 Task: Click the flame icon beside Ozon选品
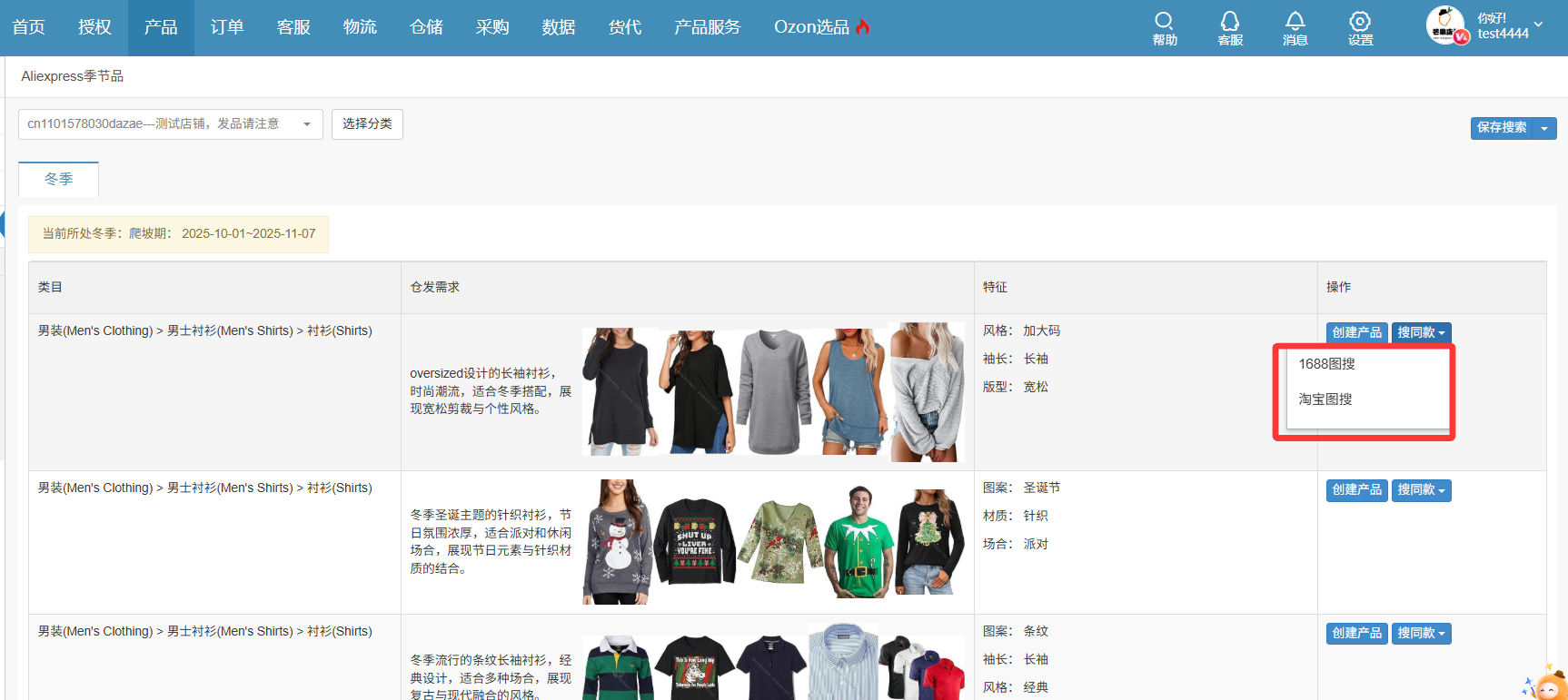tap(863, 27)
